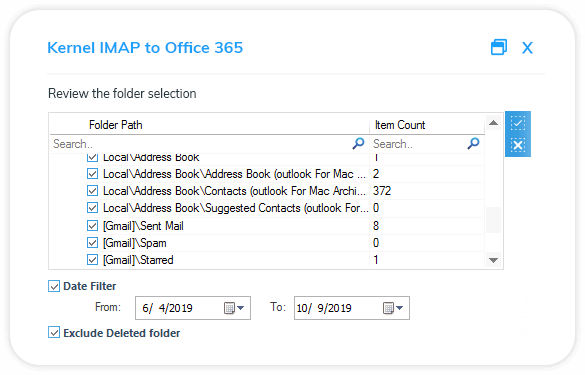Click the Item Count column header
Viewport: 585px width, 375px height.
400,125
